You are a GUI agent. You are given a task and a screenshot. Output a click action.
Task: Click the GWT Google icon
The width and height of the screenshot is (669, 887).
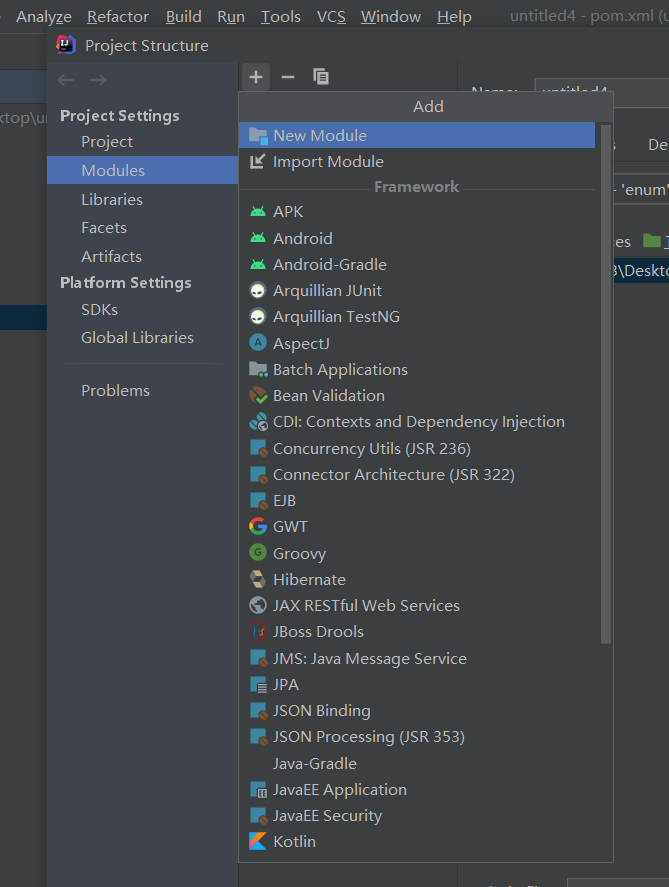click(258, 527)
